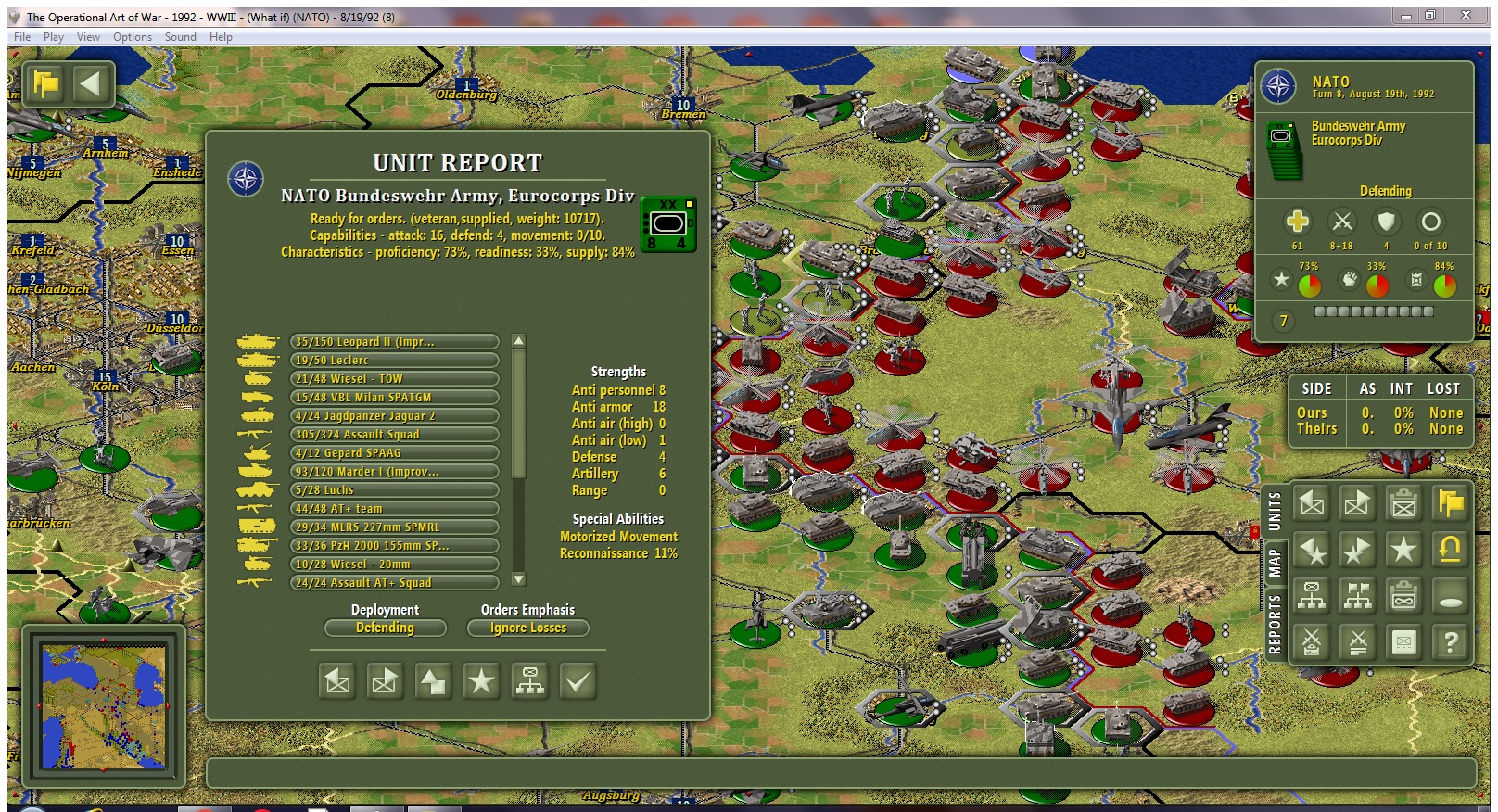Select the 4/12 Gepard SPAAG row
This screenshot has height=812, width=1498.
point(395,453)
